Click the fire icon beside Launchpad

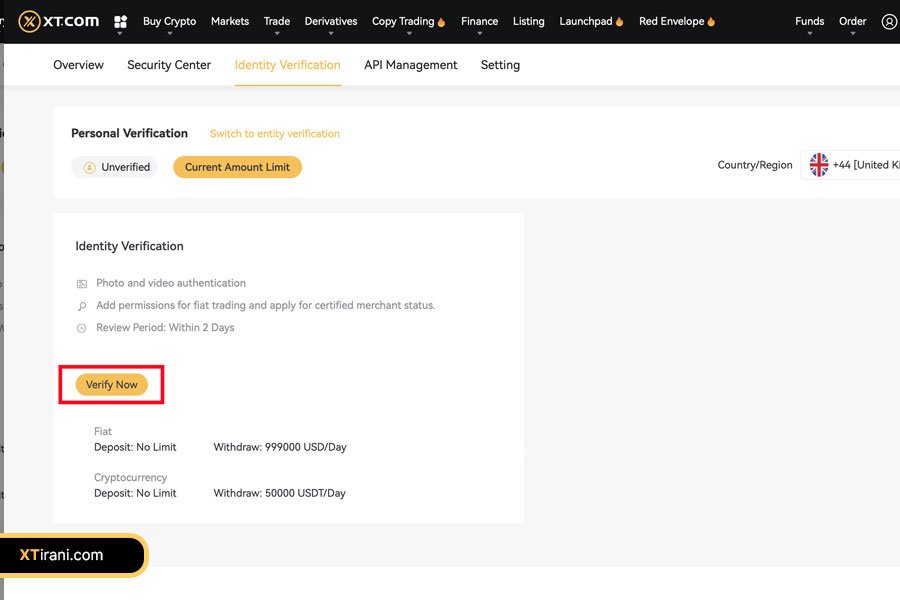[620, 22]
